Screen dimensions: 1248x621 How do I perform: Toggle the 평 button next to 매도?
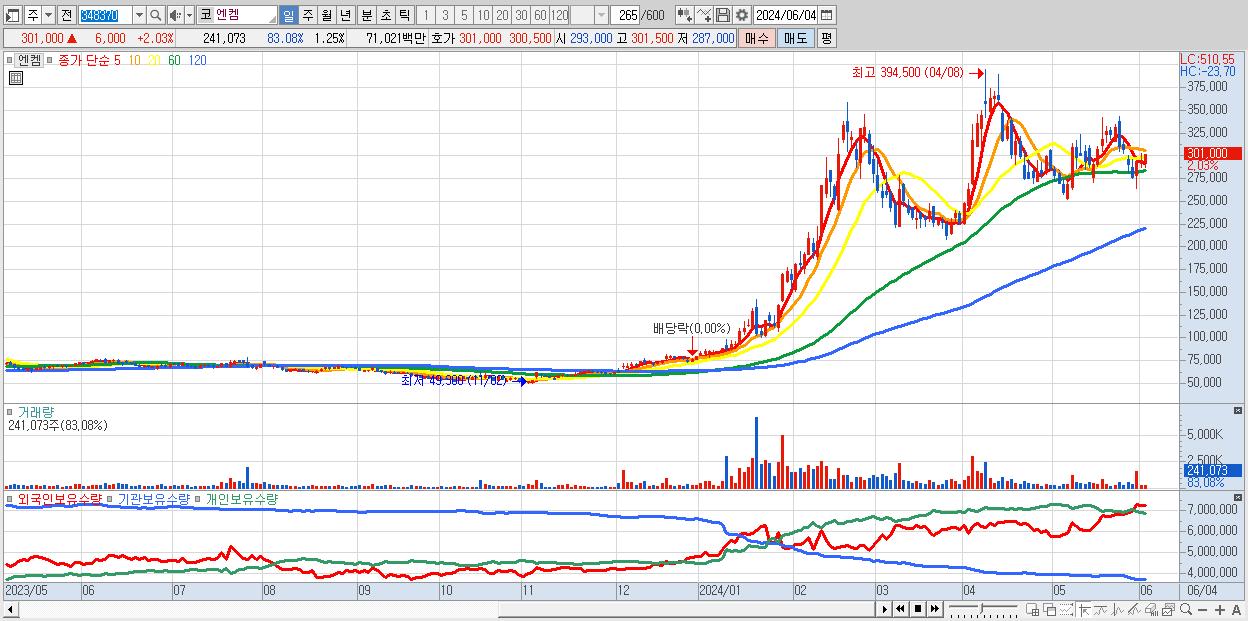(826, 38)
